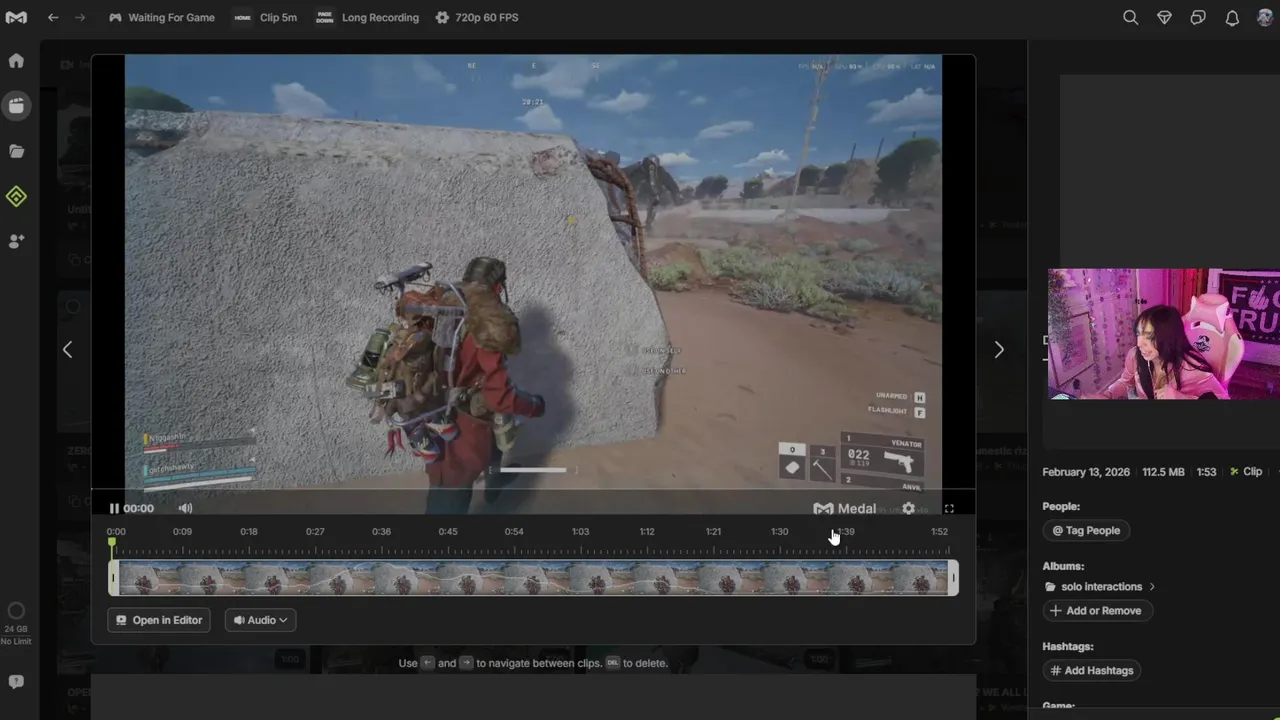Expand the Audio dropdown
Viewport: 1280px width, 720px height.
tap(260, 620)
